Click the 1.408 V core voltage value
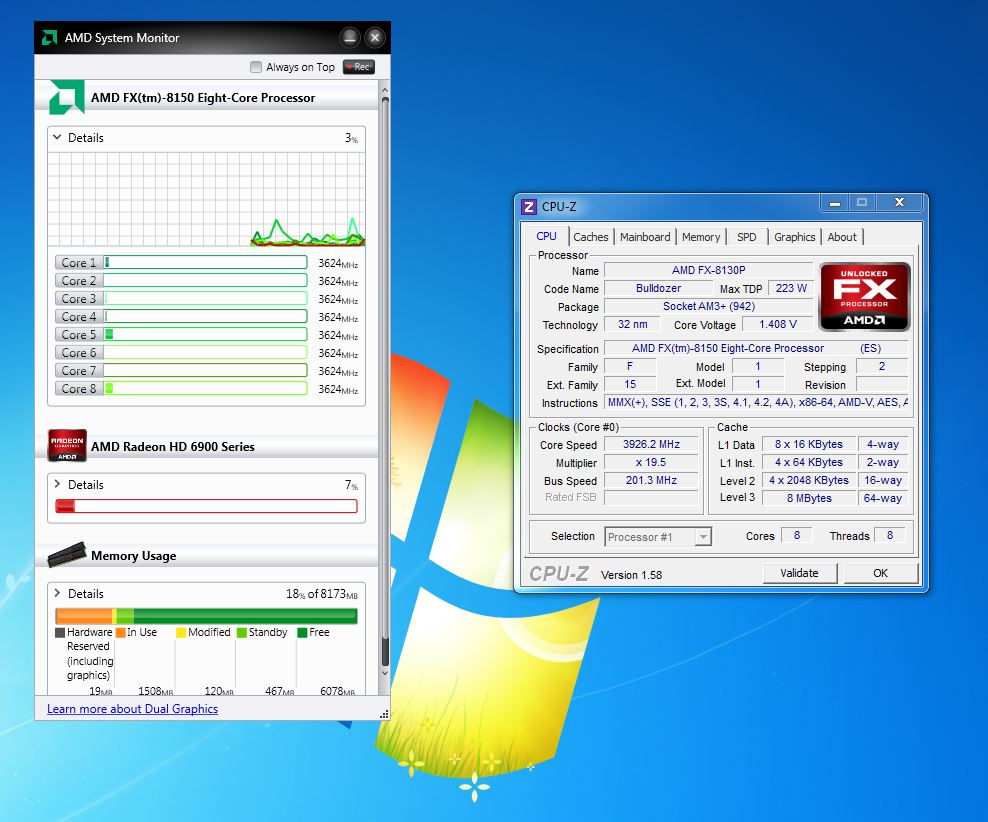This screenshot has width=988, height=822. (778, 324)
